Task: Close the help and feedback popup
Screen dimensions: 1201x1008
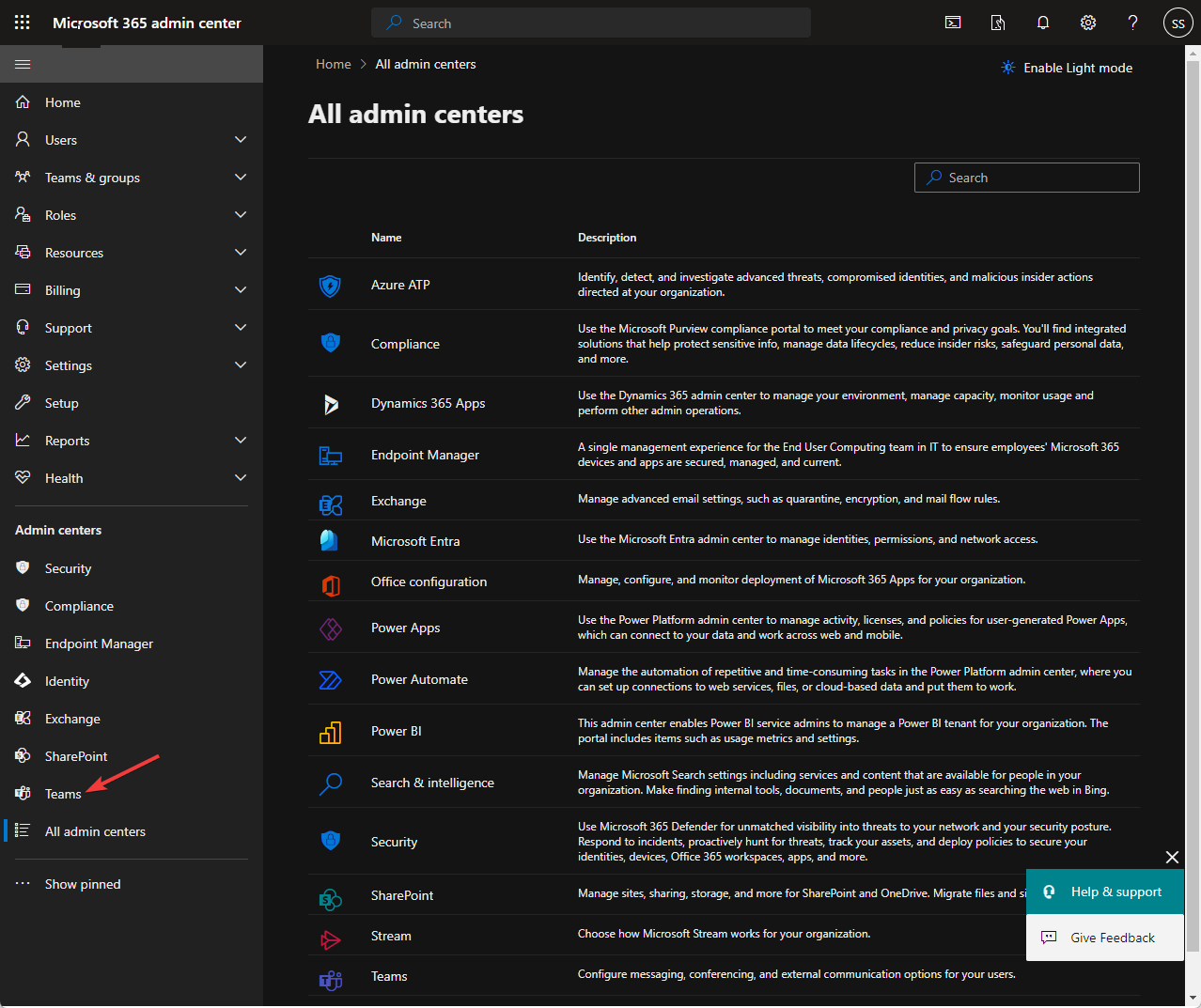Action: 1172,857
